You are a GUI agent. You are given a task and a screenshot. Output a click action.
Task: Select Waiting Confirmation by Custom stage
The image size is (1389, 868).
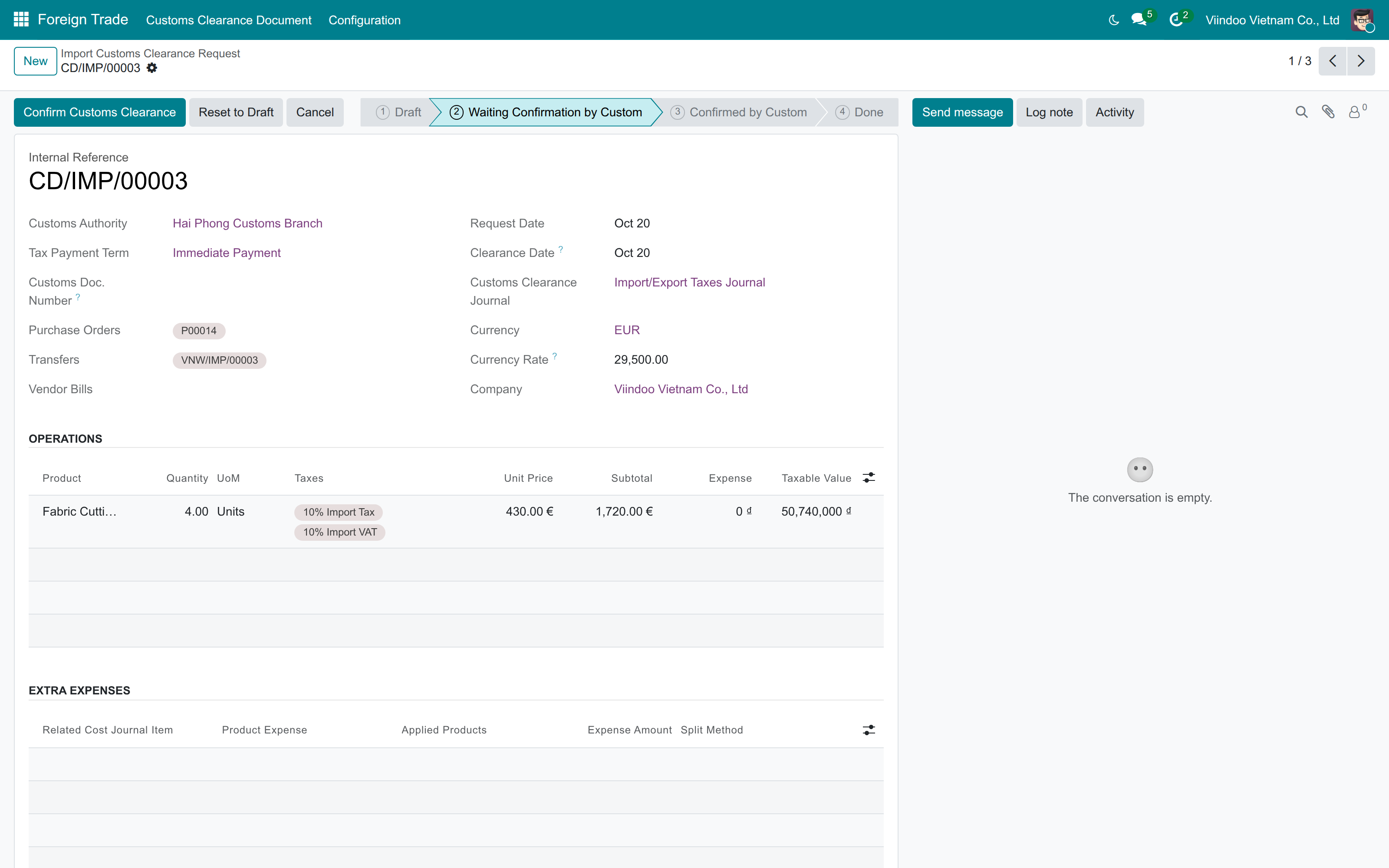tap(545, 112)
